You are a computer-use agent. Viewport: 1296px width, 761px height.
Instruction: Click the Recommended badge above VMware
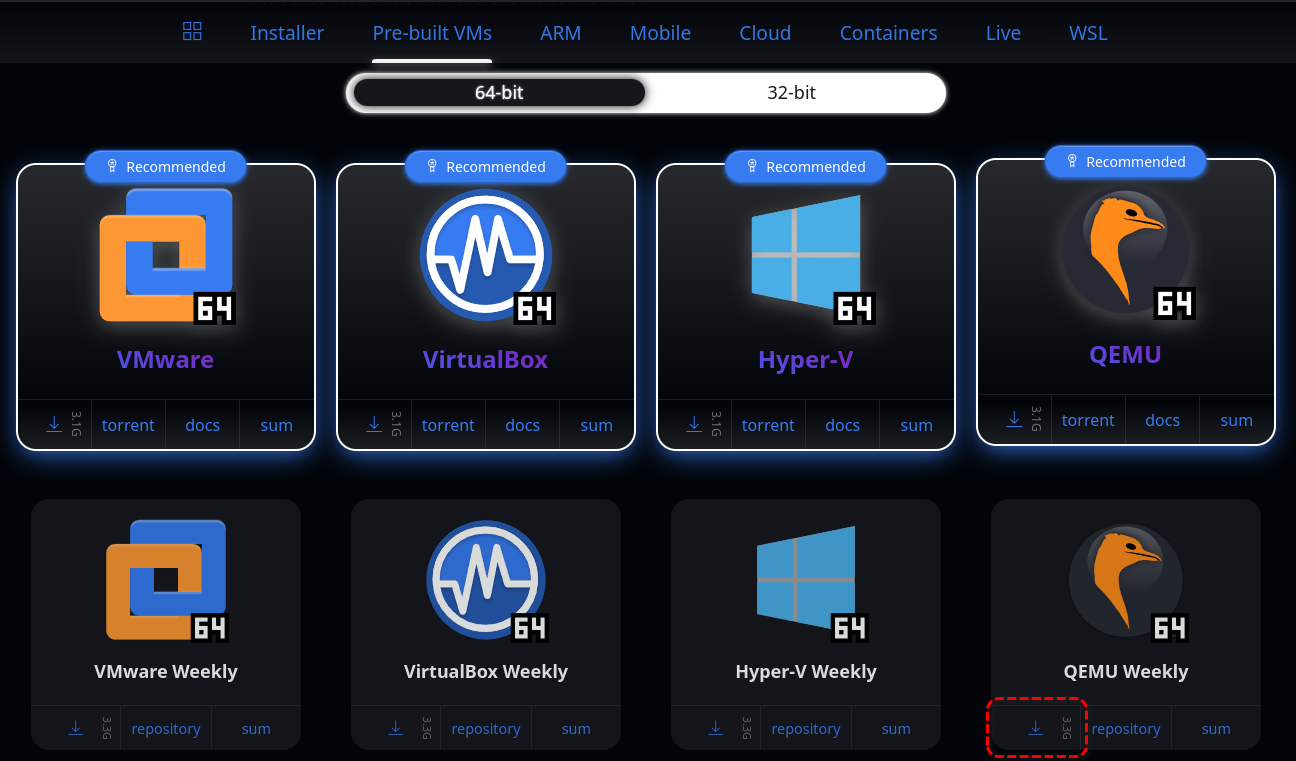pyautogui.click(x=166, y=167)
